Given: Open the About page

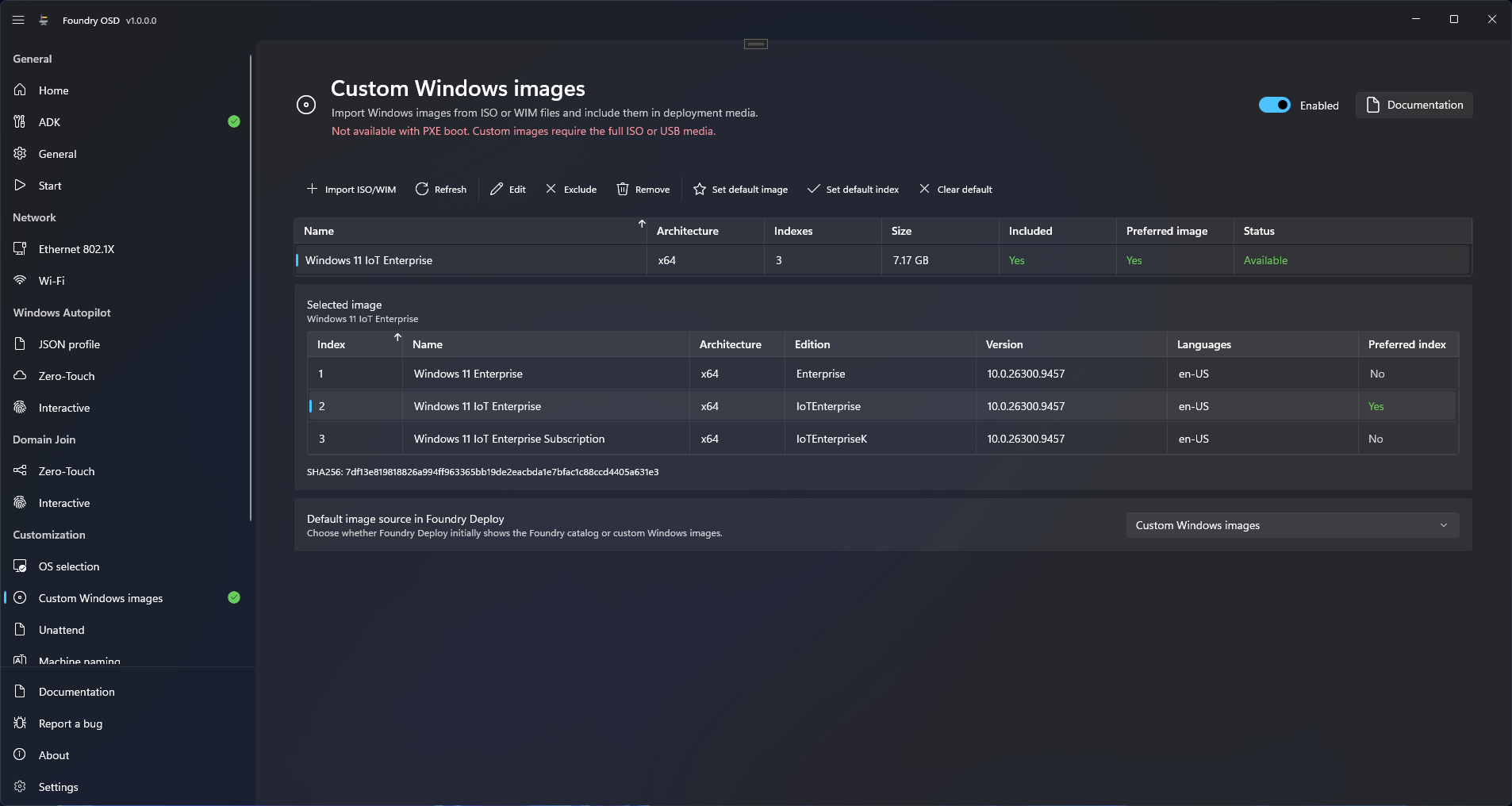Looking at the screenshot, I should [x=127, y=755].
